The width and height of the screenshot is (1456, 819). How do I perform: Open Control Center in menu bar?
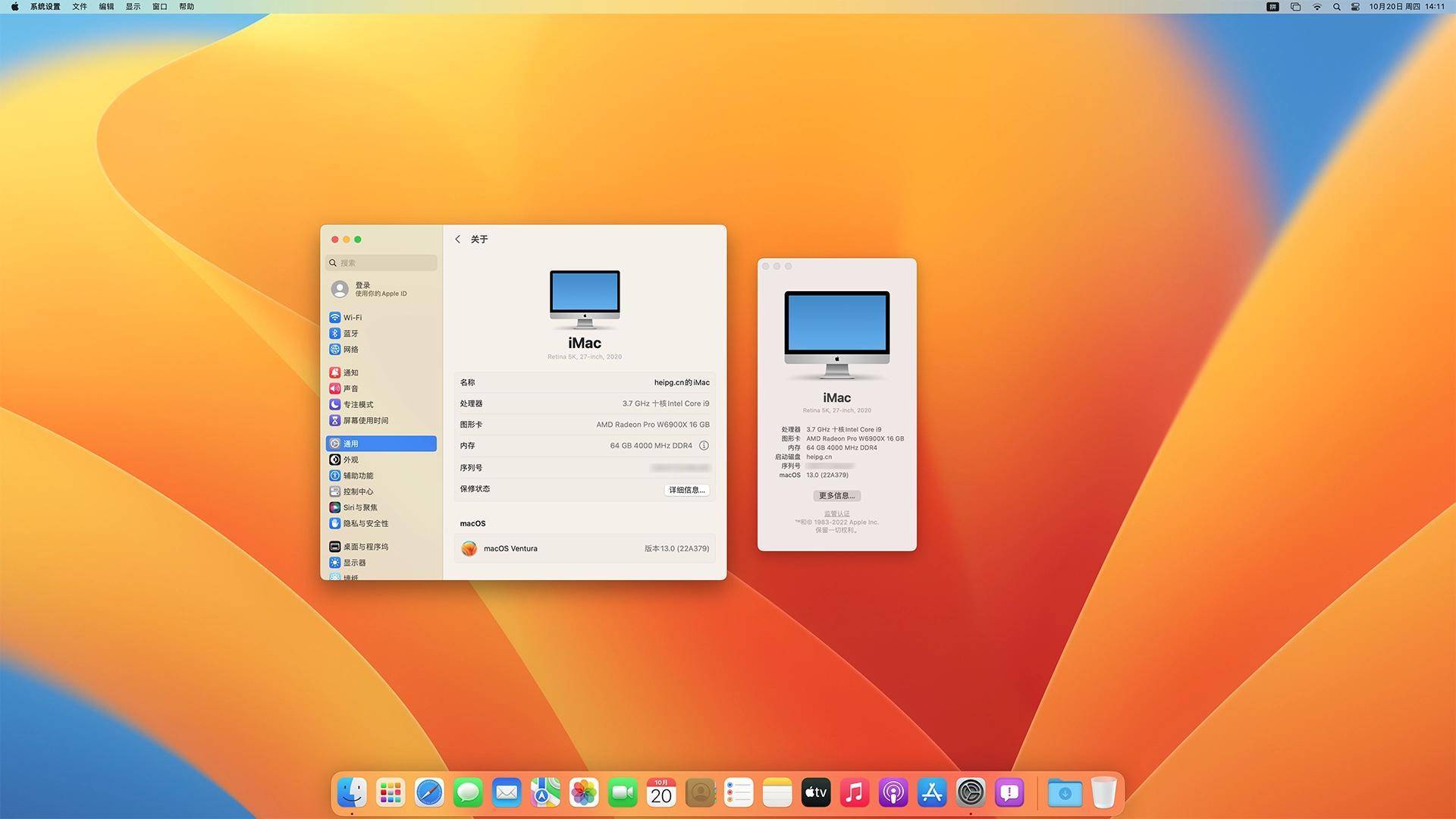click(x=1355, y=7)
